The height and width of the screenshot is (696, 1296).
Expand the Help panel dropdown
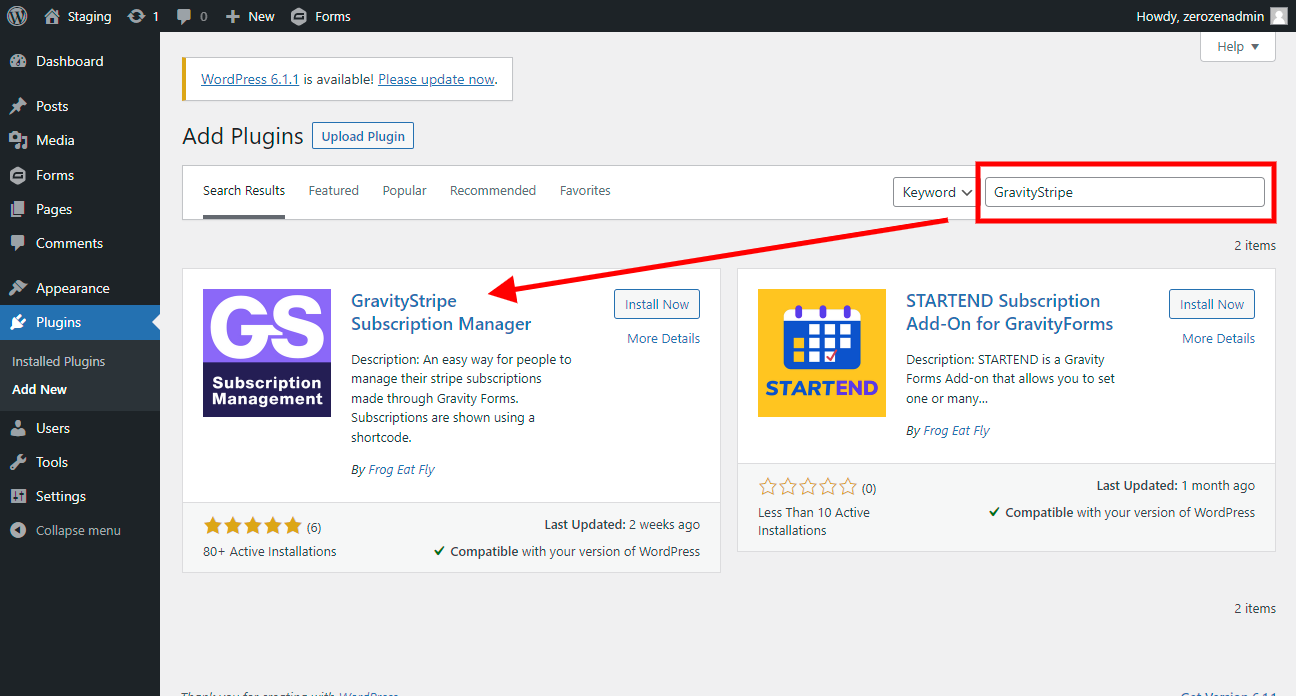tap(1238, 47)
